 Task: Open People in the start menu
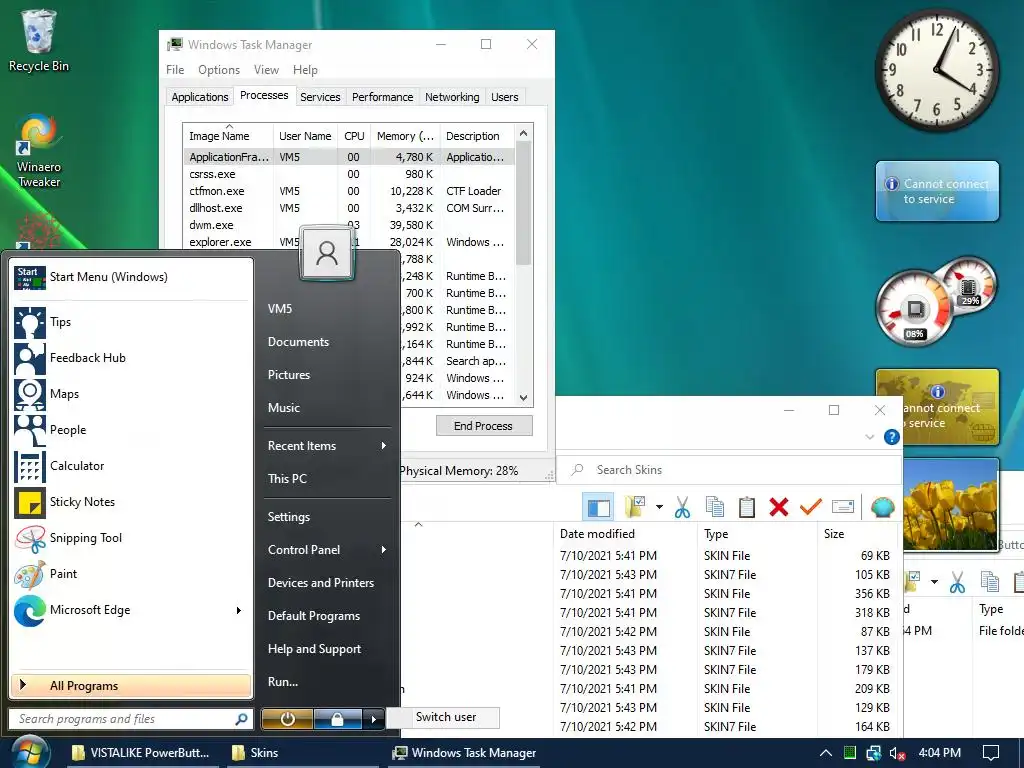click(130, 430)
